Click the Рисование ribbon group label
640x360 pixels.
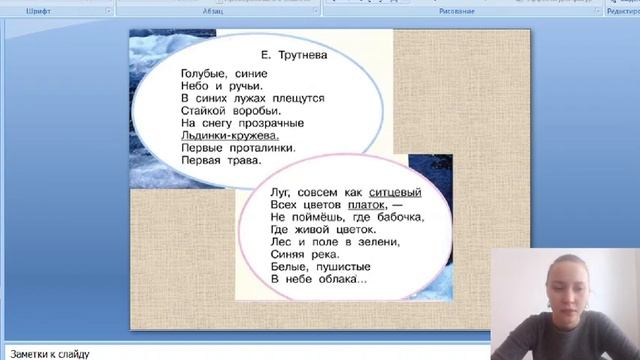(x=457, y=11)
